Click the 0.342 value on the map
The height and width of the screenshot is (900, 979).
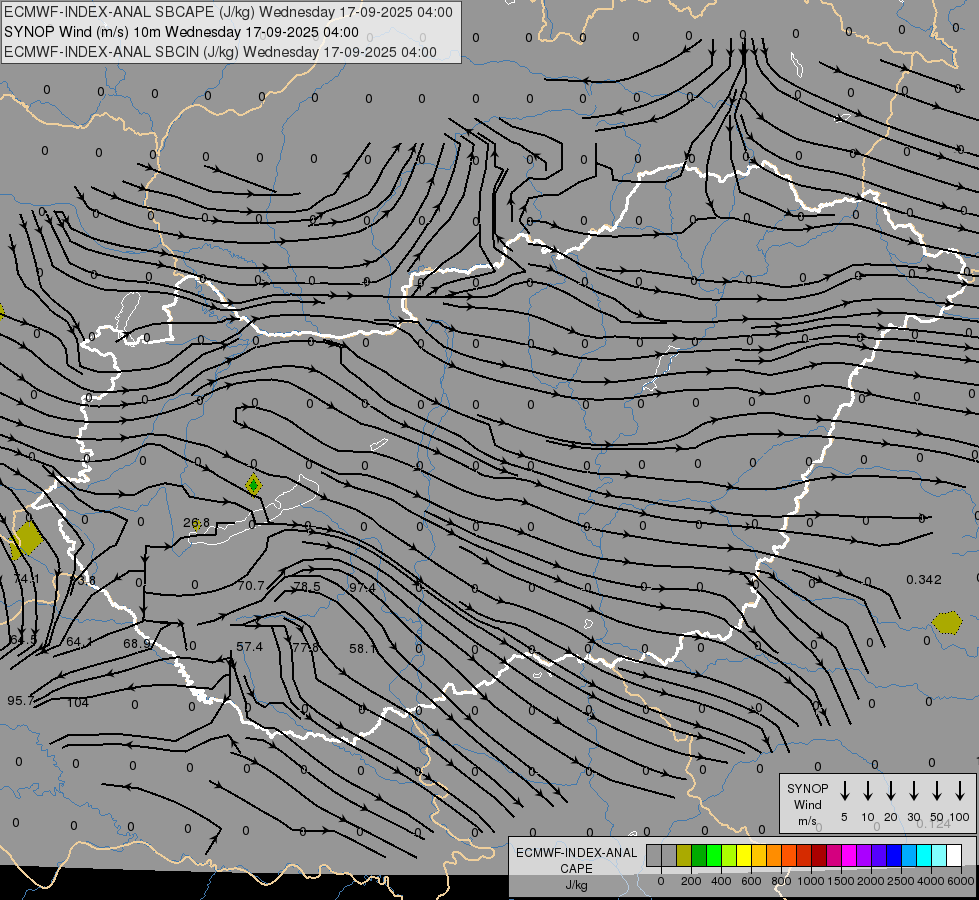[923, 580]
